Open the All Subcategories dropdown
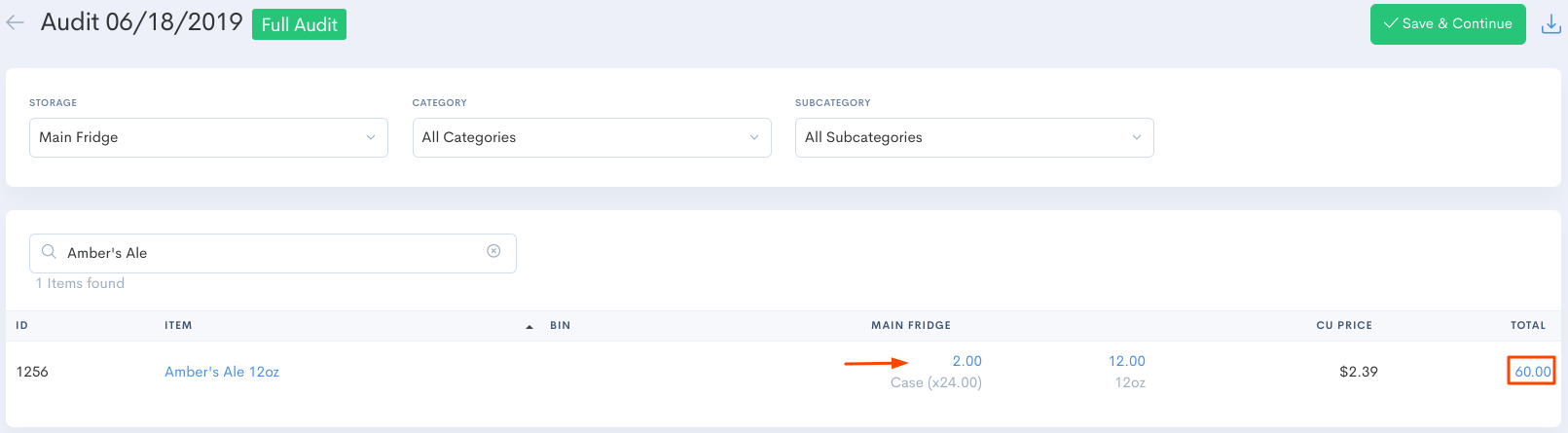This screenshot has height=433, width=1568. [x=973, y=137]
